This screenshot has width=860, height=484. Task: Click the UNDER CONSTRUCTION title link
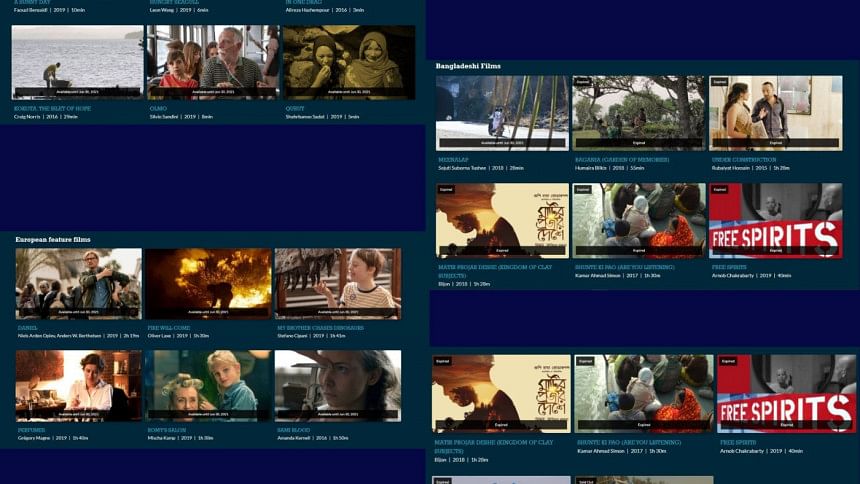click(x=744, y=160)
